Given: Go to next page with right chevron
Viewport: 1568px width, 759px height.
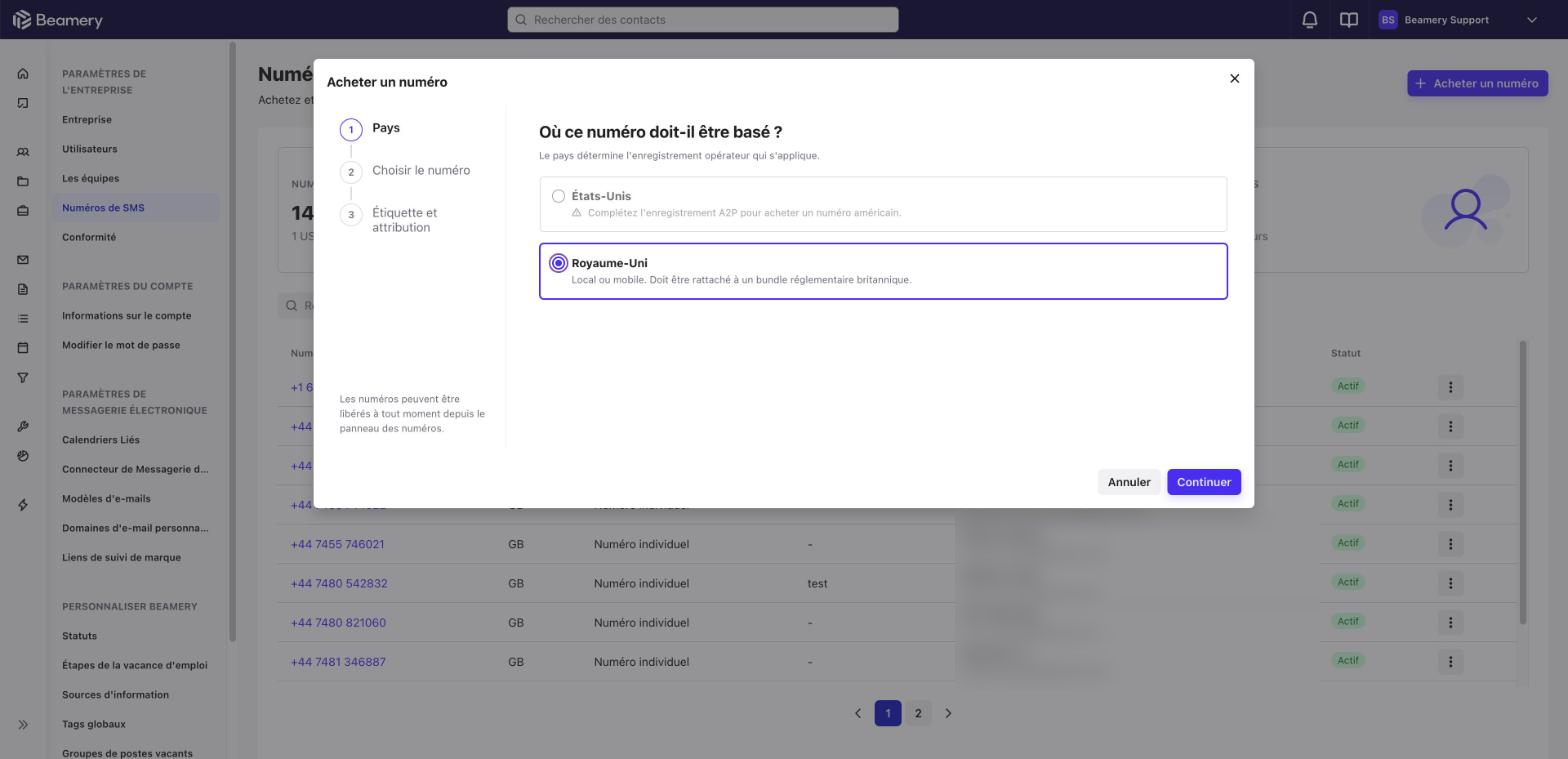Looking at the screenshot, I should pos(948,713).
